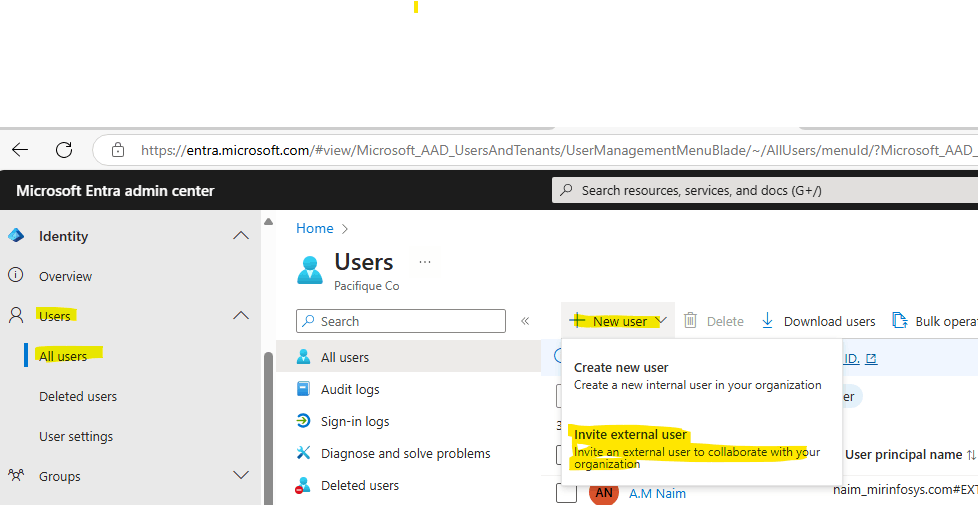Click the plus icon on New user

578,320
